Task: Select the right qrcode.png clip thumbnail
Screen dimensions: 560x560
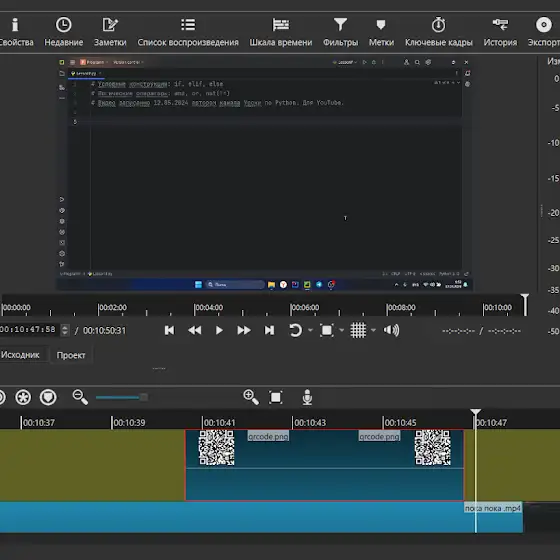Action: coord(432,448)
